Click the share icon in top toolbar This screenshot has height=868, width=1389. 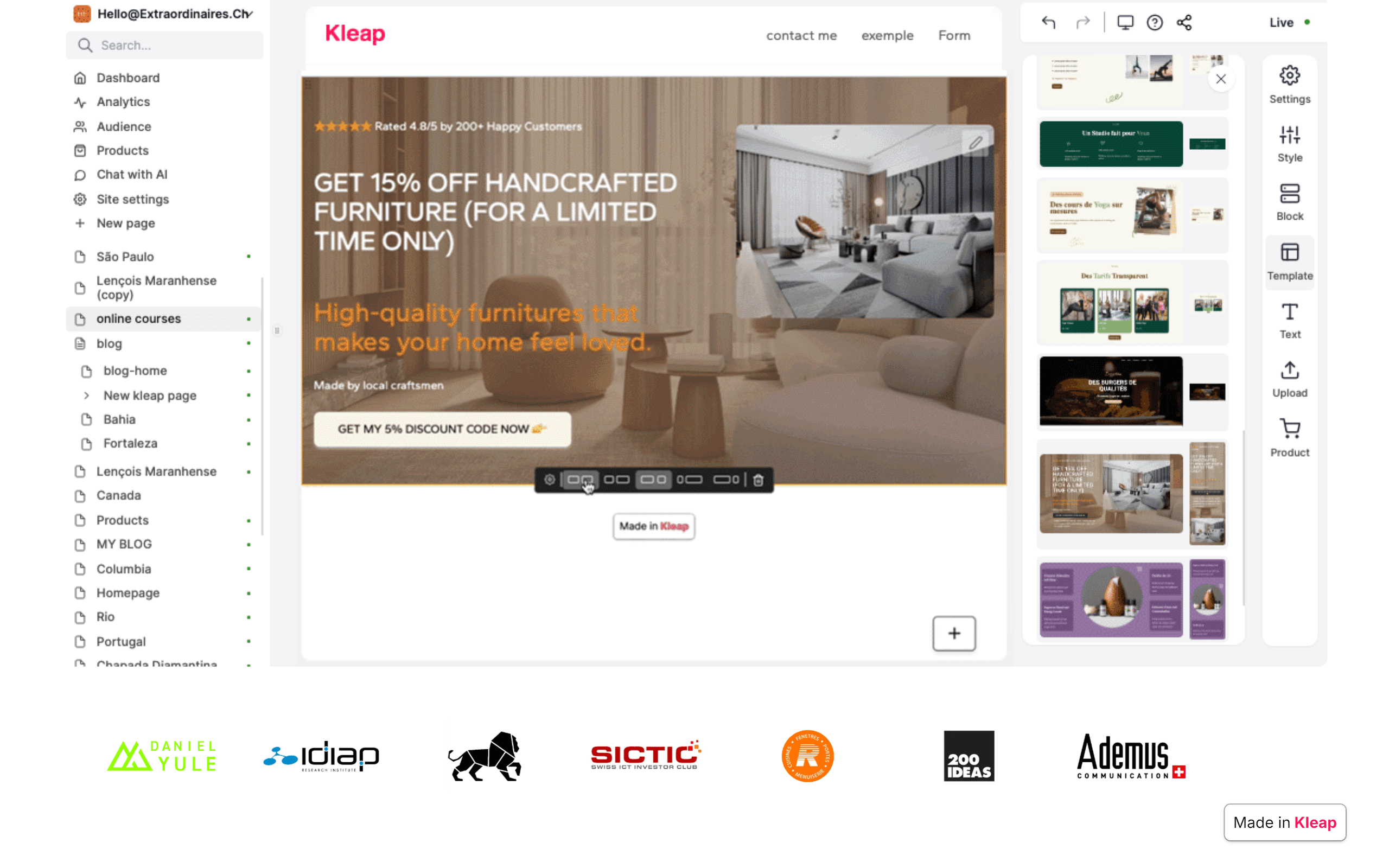click(x=1185, y=22)
